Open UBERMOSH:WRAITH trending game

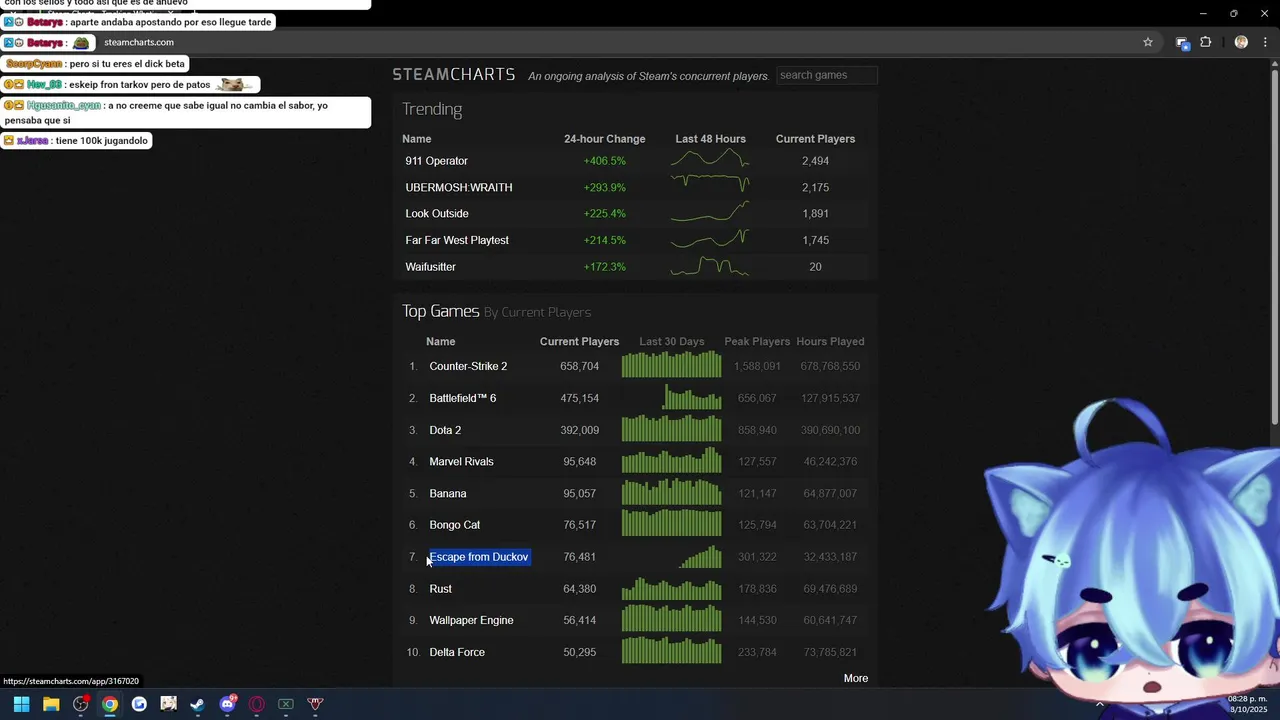click(x=459, y=187)
